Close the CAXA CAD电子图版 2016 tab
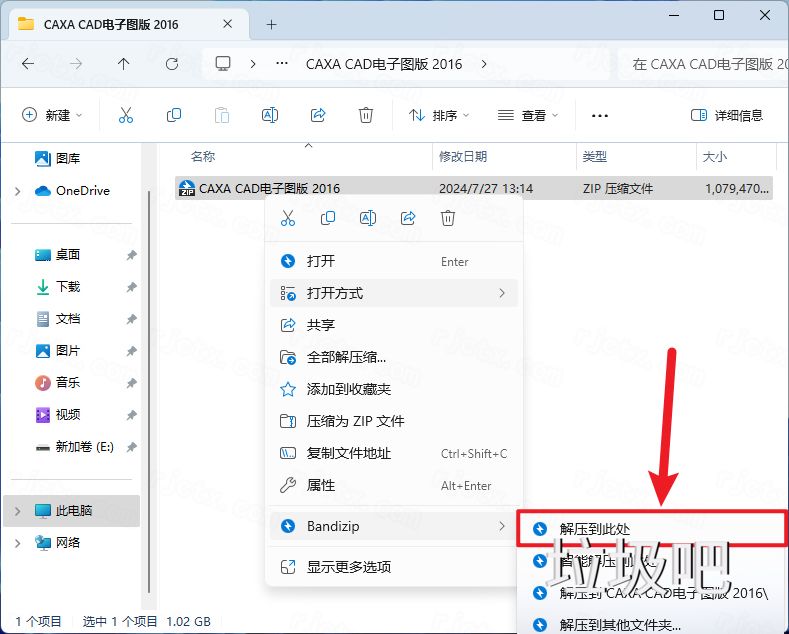The width and height of the screenshot is (789, 634). click(x=227, y=24)
